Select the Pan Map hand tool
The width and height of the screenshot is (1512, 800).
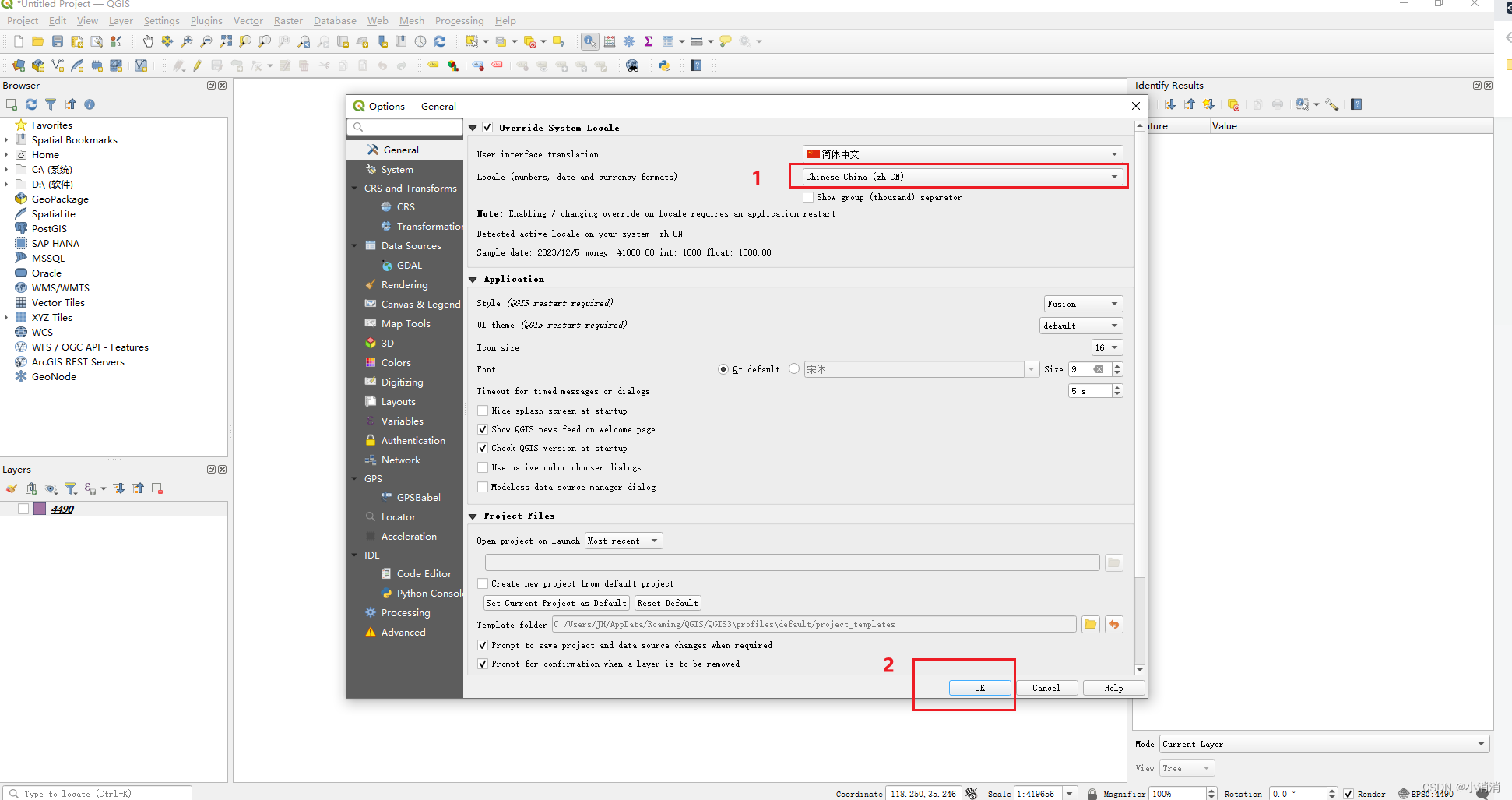(x=148, y=41)
